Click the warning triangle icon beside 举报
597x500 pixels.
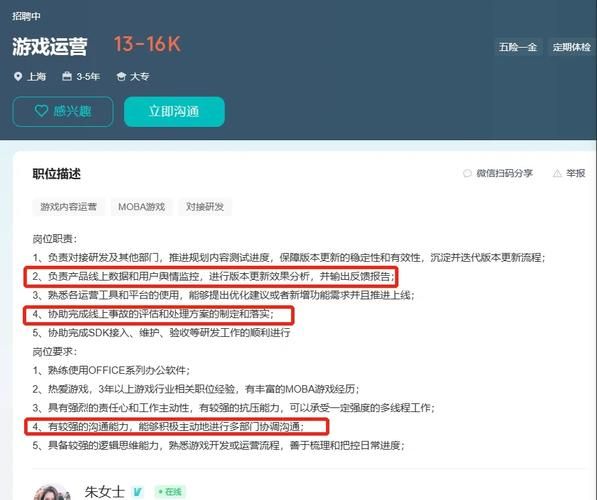tap(557, 174)
